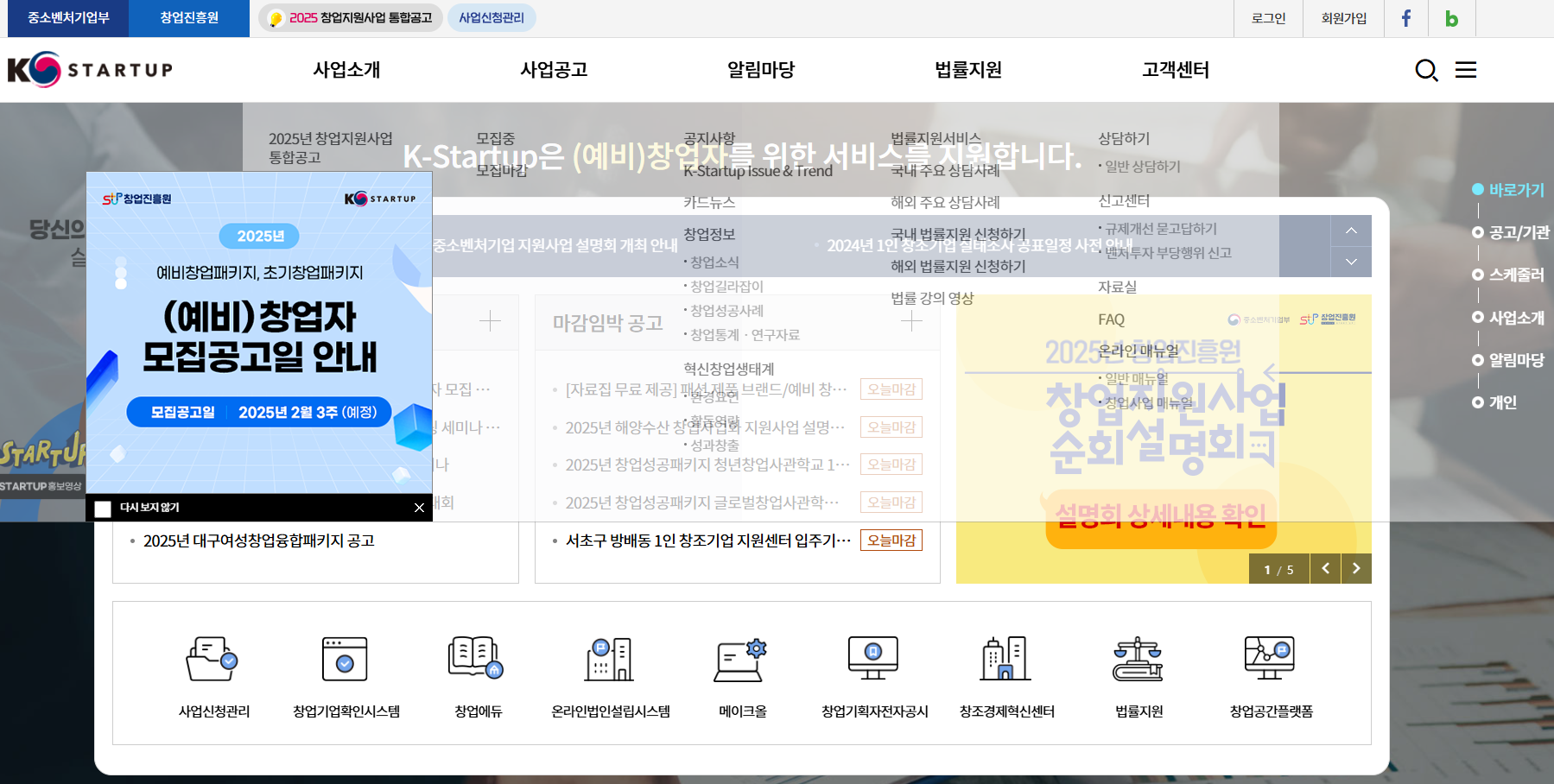Select 혁신창업생태계 submenu item
The width and height of the screenshot is (1554, 784).
tap(729, 369)
